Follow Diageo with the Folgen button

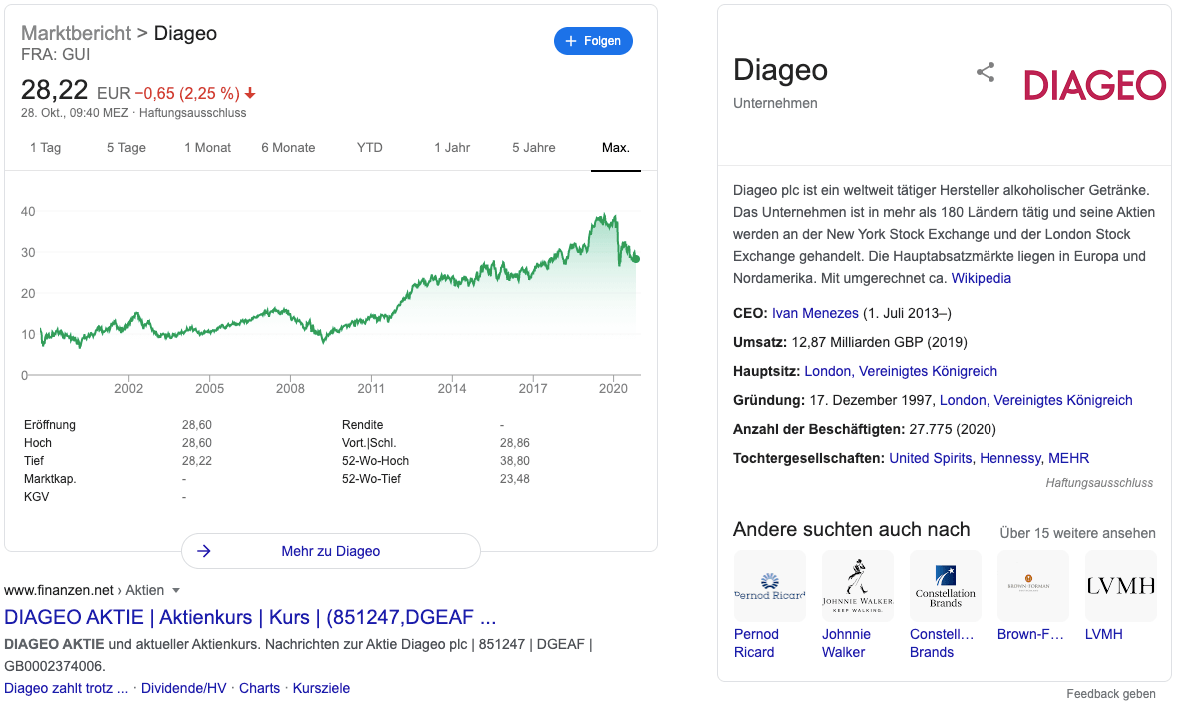pyautogui.click(x=593, y=41)
